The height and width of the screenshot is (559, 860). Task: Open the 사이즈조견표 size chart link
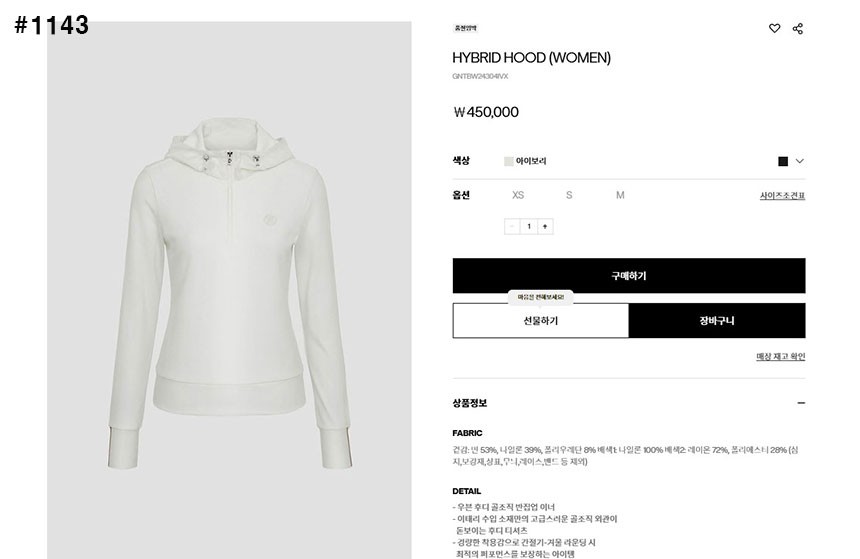pyautogui.click(x=782, y=196)
